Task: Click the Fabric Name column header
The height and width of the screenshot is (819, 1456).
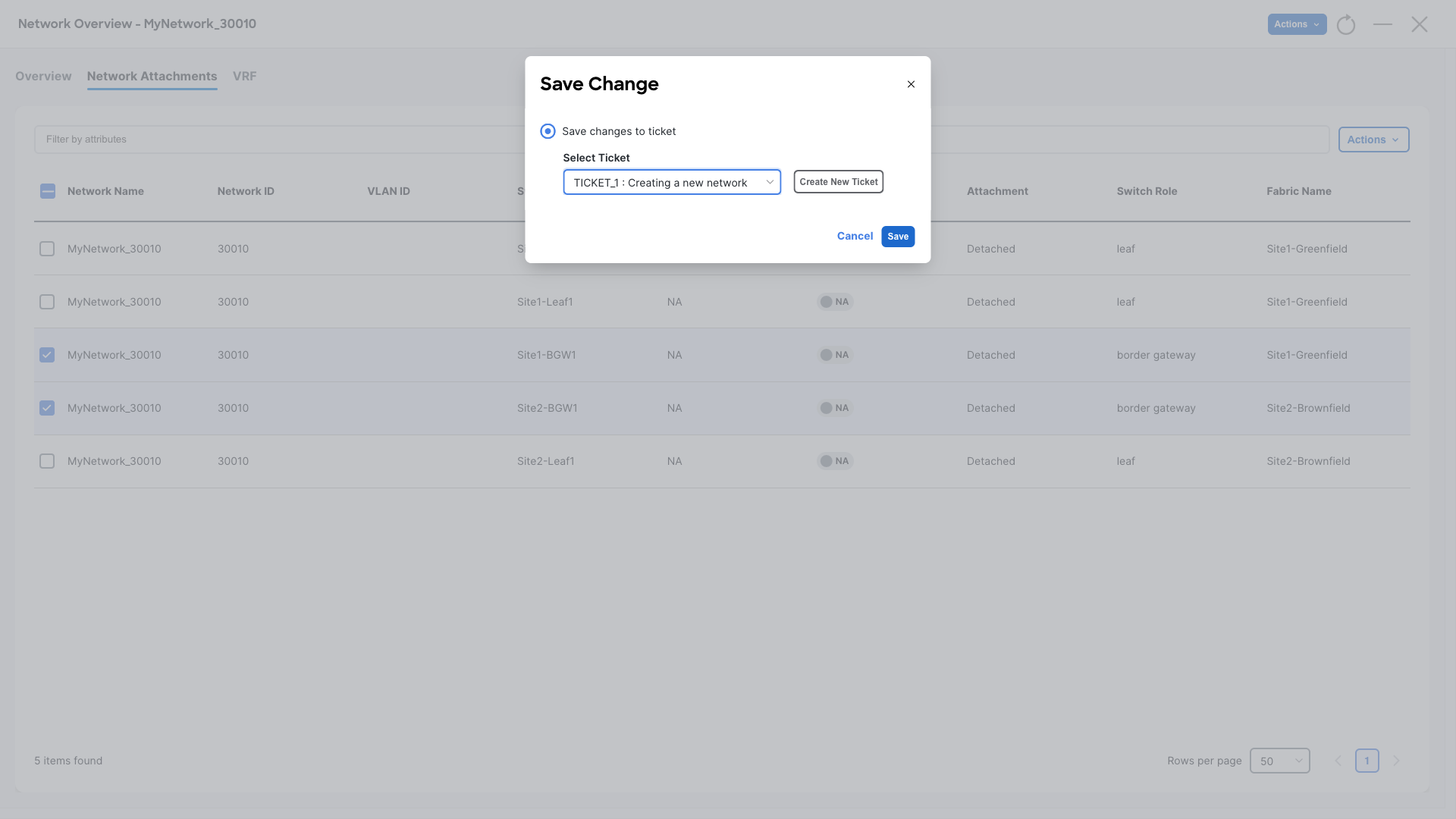Action: click(x=1298, y=191)
